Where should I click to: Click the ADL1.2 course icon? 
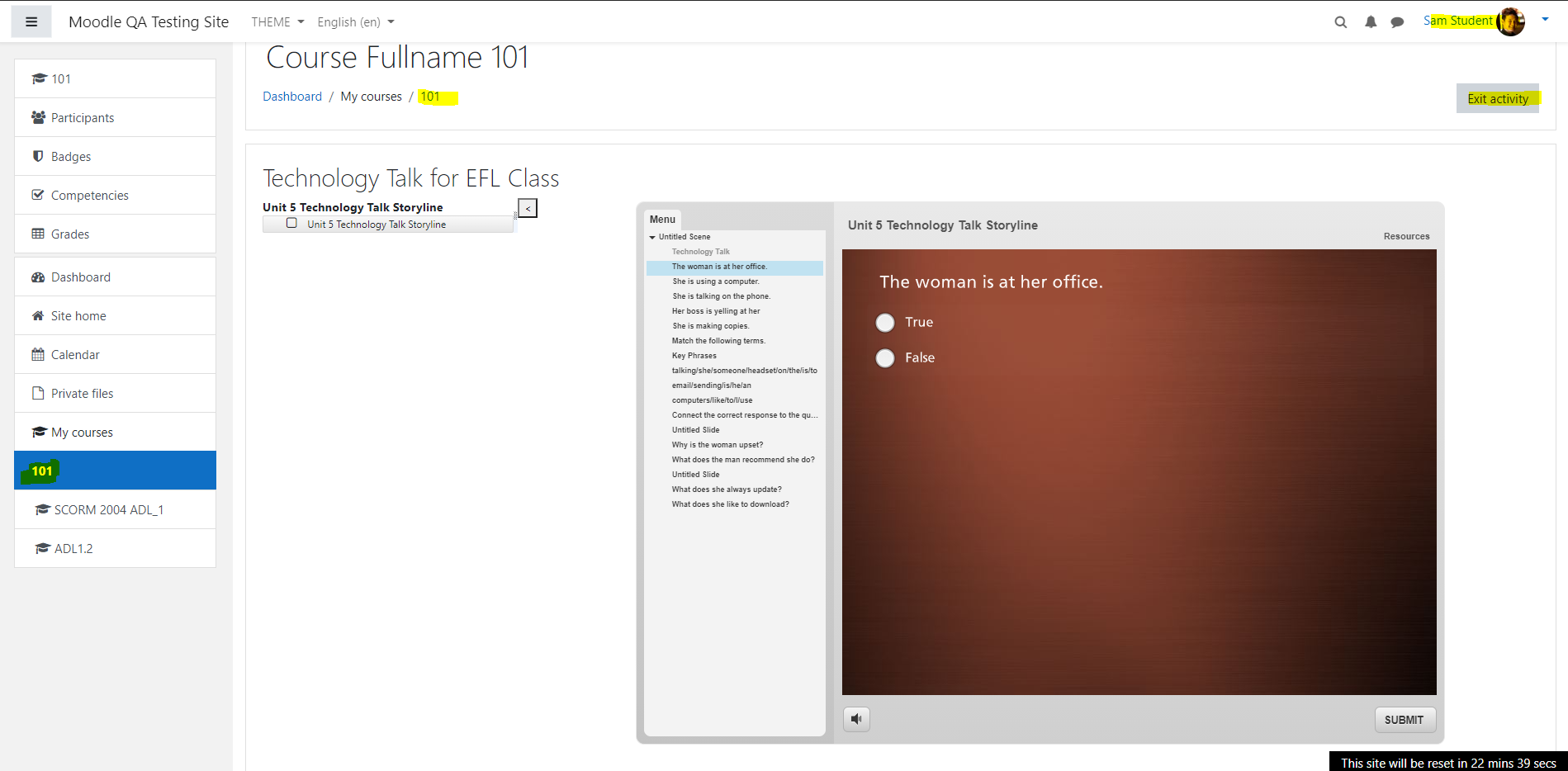point(43,548)
